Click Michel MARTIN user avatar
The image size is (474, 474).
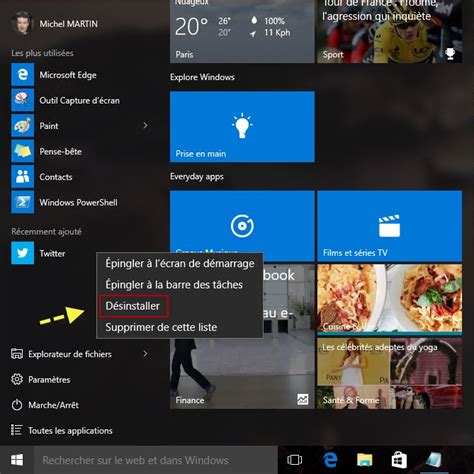[22, 23]
